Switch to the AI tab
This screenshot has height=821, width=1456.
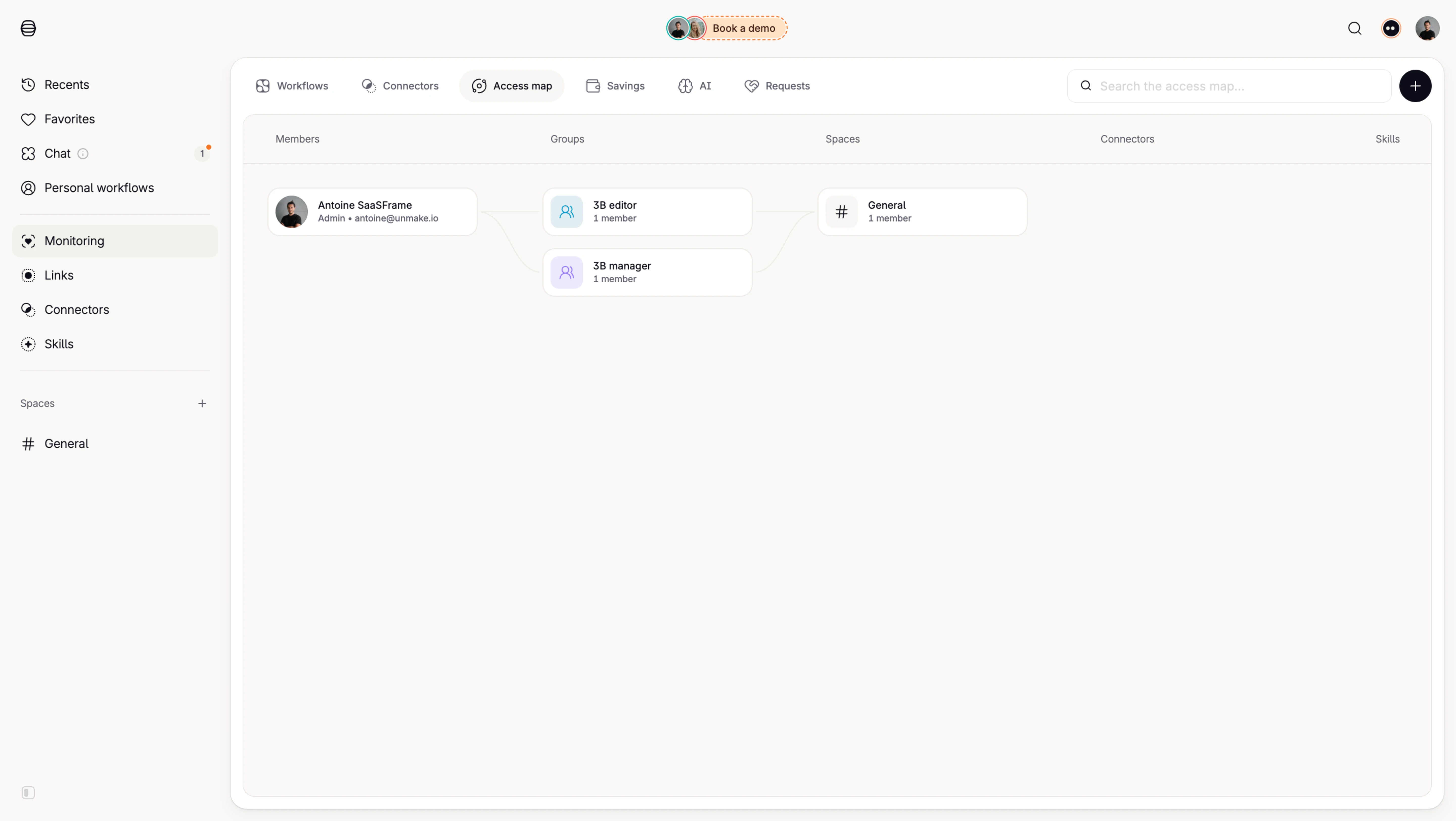coord(694,86)
